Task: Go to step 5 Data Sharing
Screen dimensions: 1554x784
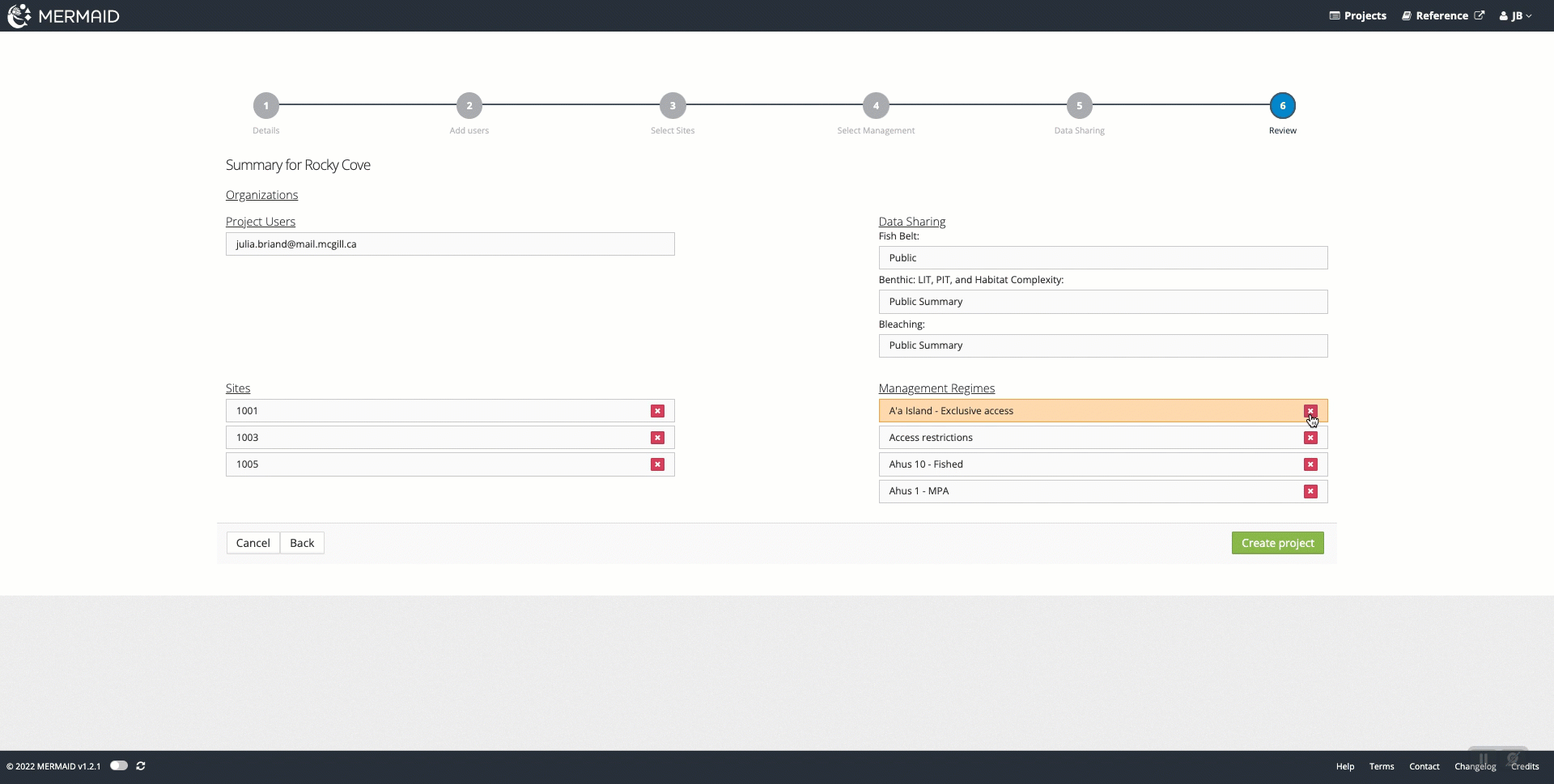Action: tap(1079, 106)
